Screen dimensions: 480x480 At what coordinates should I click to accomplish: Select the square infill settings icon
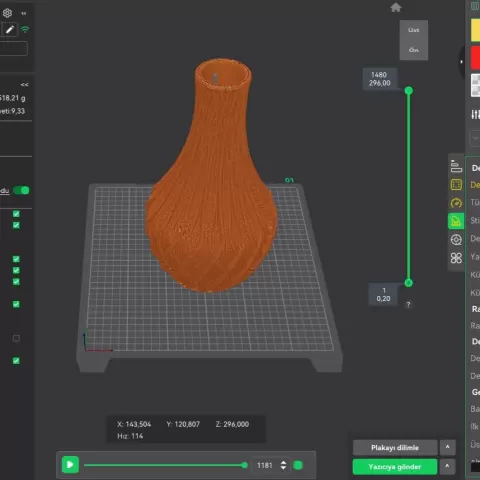click(456, 185)
